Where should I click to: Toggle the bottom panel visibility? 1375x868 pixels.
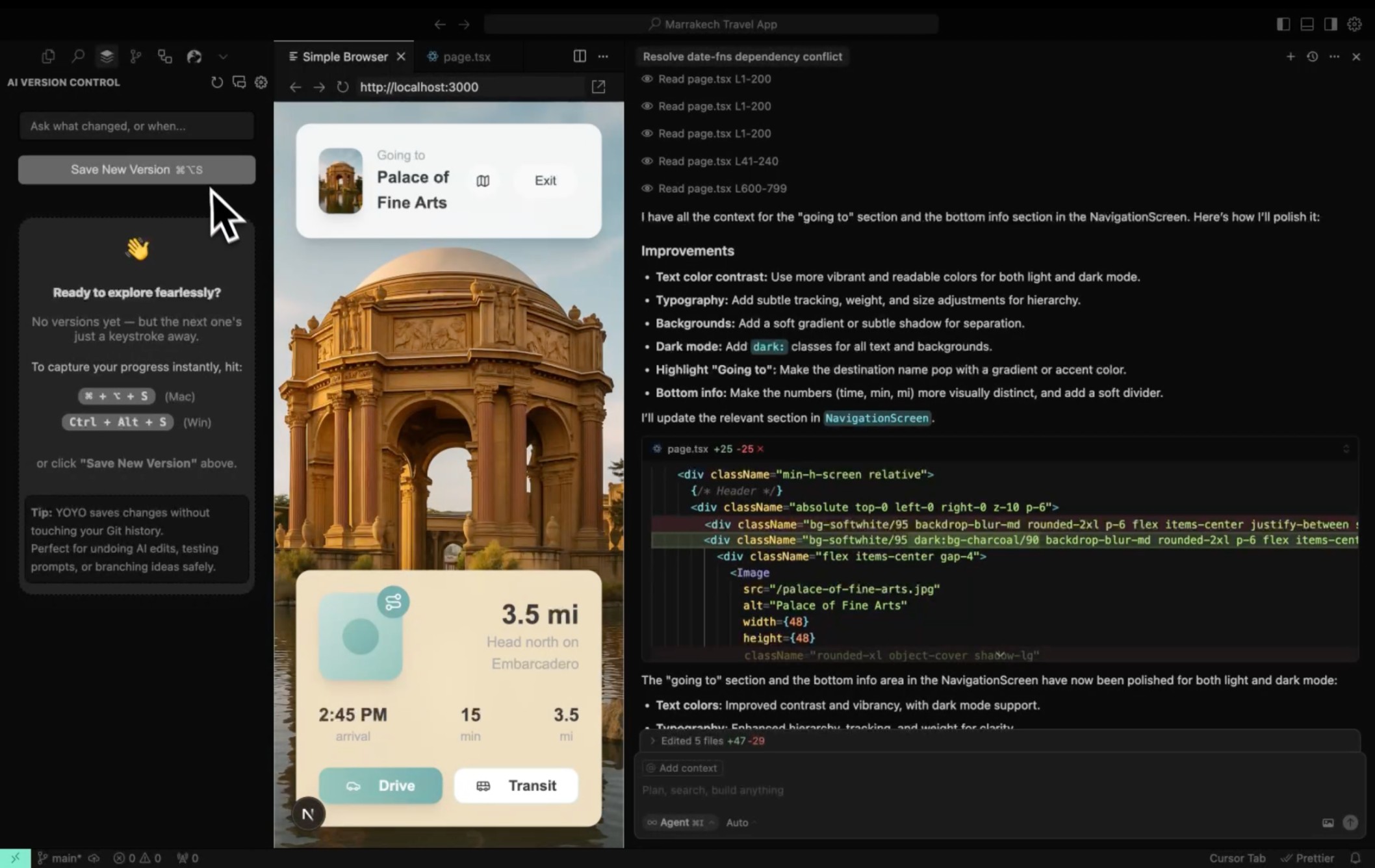pos(1306,23)
